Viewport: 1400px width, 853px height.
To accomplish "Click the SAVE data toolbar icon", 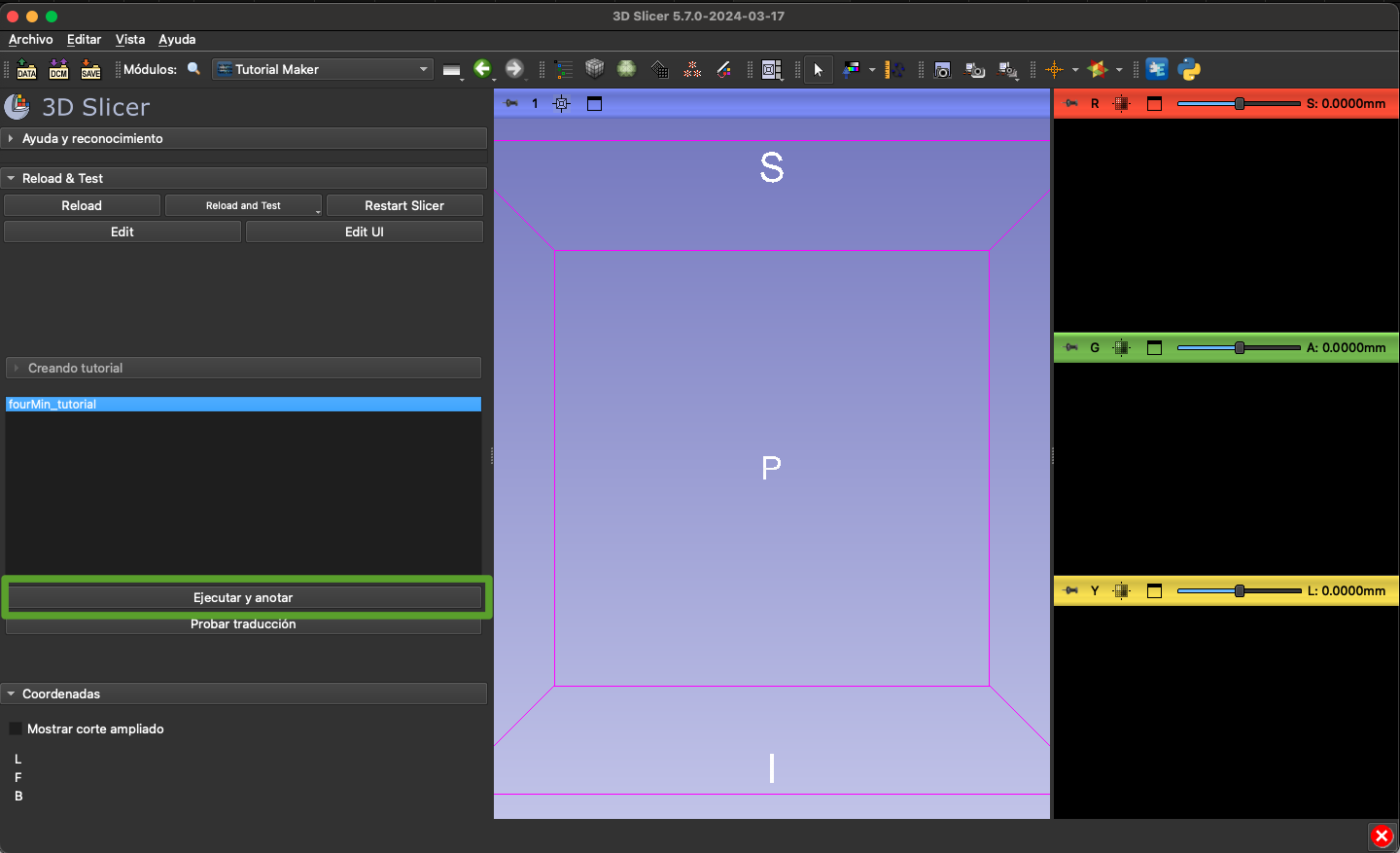I will pos(90,69).
